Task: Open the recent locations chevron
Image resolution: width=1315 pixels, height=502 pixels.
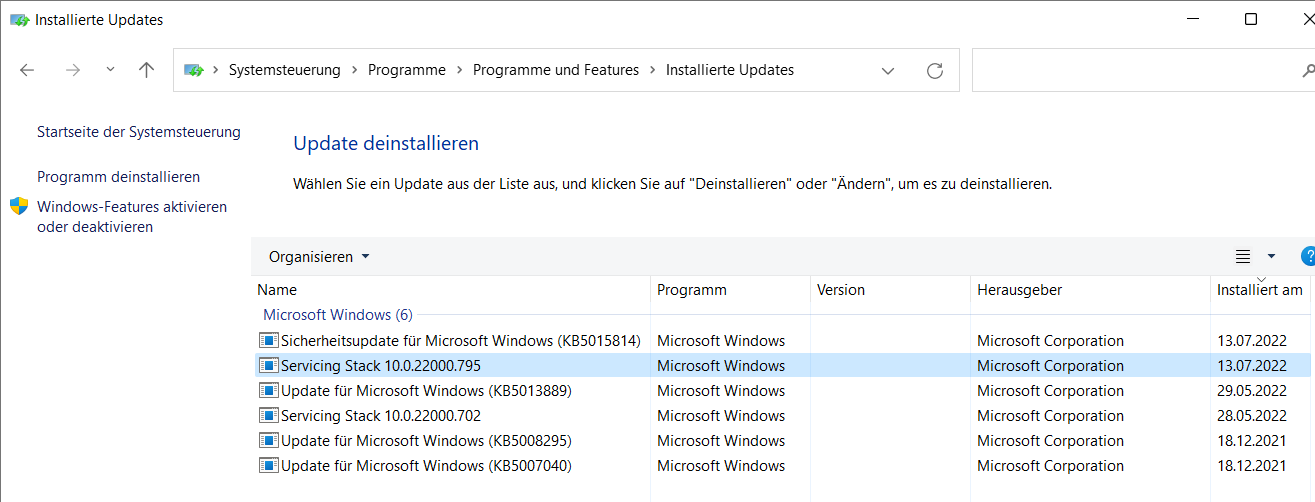Action: click(110, 70)
